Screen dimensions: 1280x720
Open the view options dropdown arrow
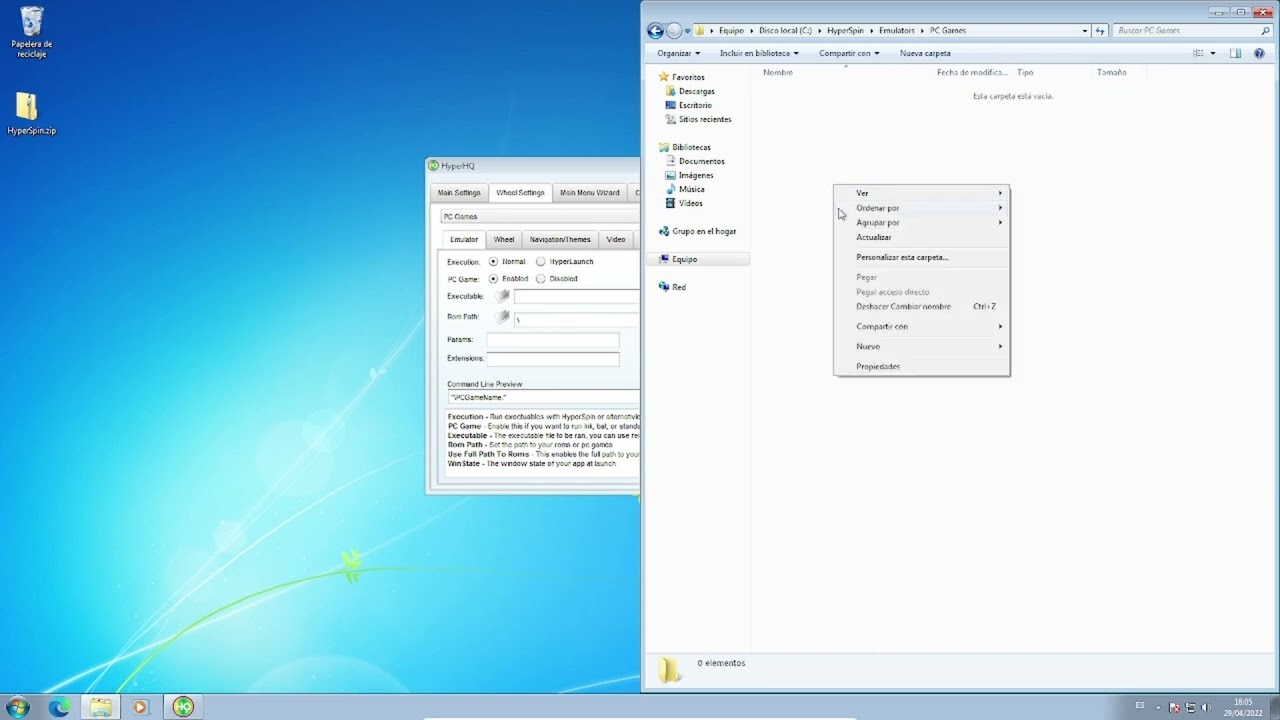pos(1213,53)
